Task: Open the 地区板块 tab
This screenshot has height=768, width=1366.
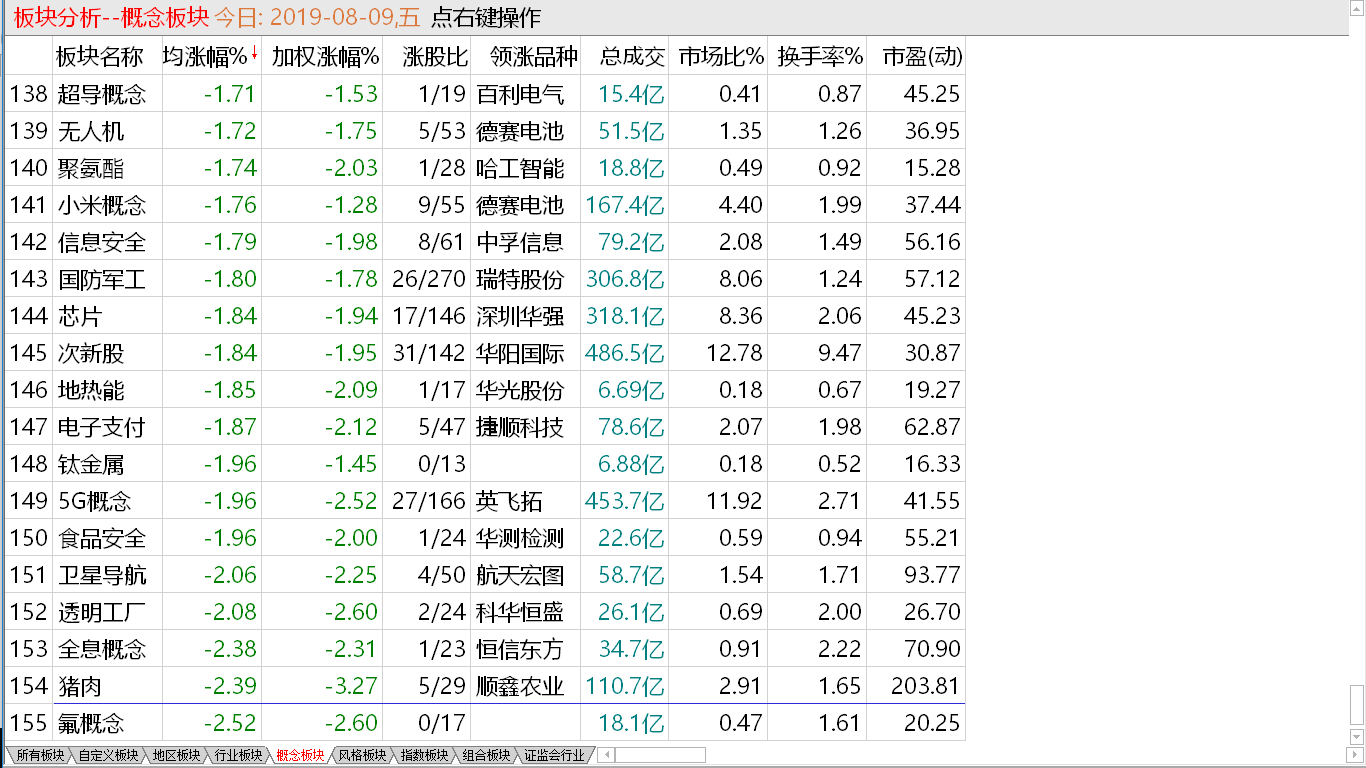Action: 176,755
